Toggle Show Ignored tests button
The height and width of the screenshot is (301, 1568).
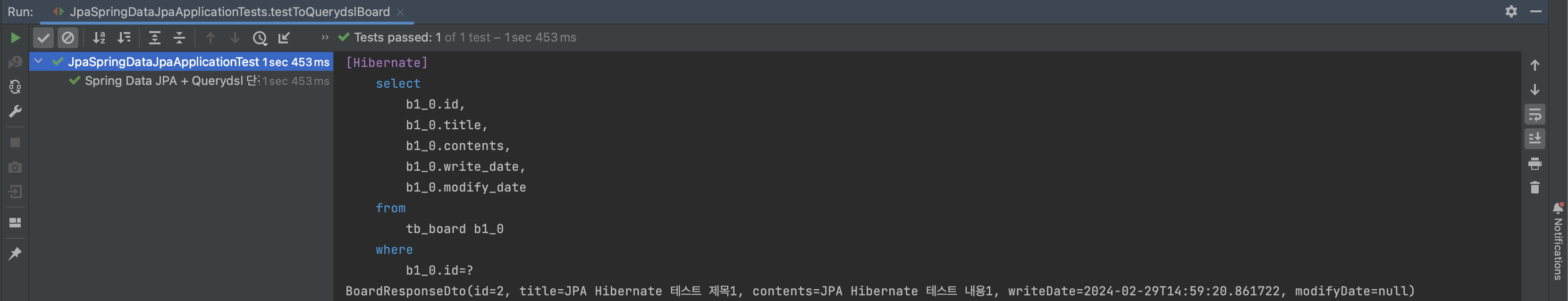point(67,38)
